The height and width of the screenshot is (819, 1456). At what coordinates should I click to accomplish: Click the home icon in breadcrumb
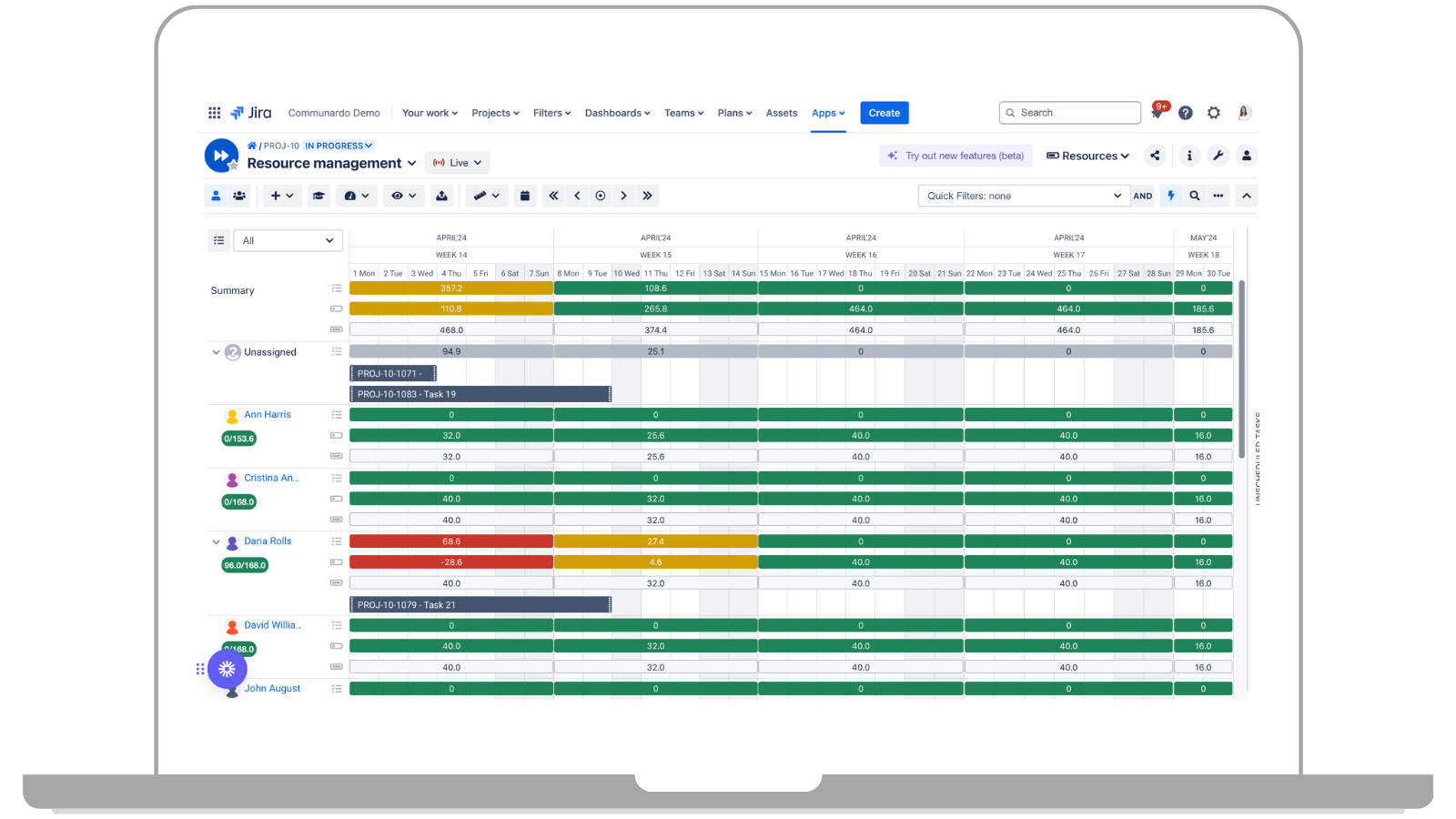(252, 146)
